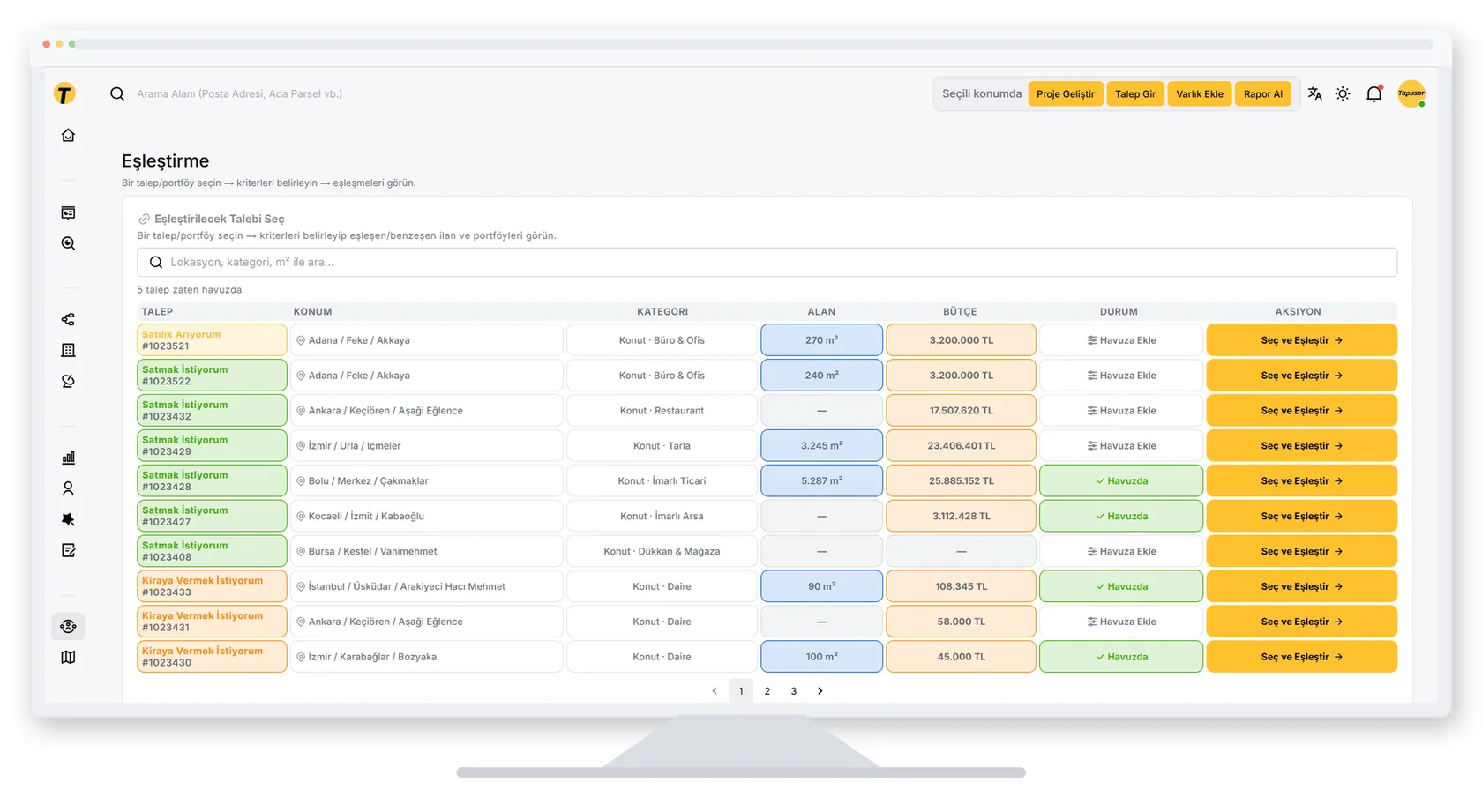
Task: Add request #1023522 to pool
Action: 1121,376
